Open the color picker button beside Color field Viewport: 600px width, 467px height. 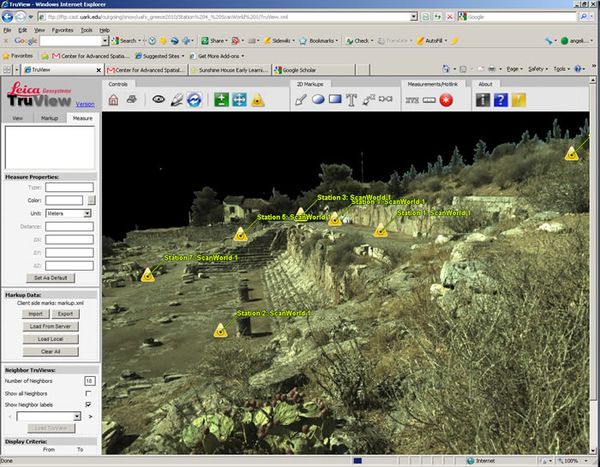[92, 200]
